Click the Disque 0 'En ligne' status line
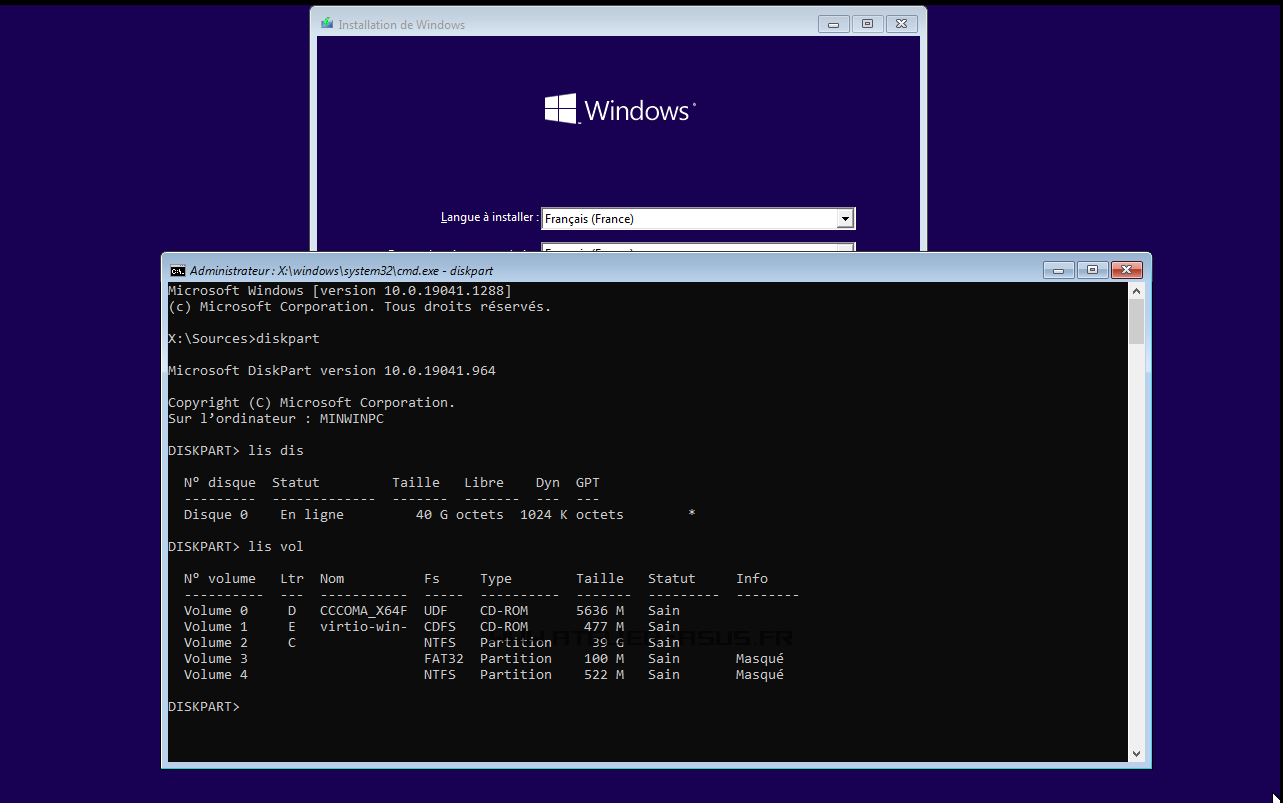The width and height of the screenshot is (1283, 803). (x=311, y=514)
